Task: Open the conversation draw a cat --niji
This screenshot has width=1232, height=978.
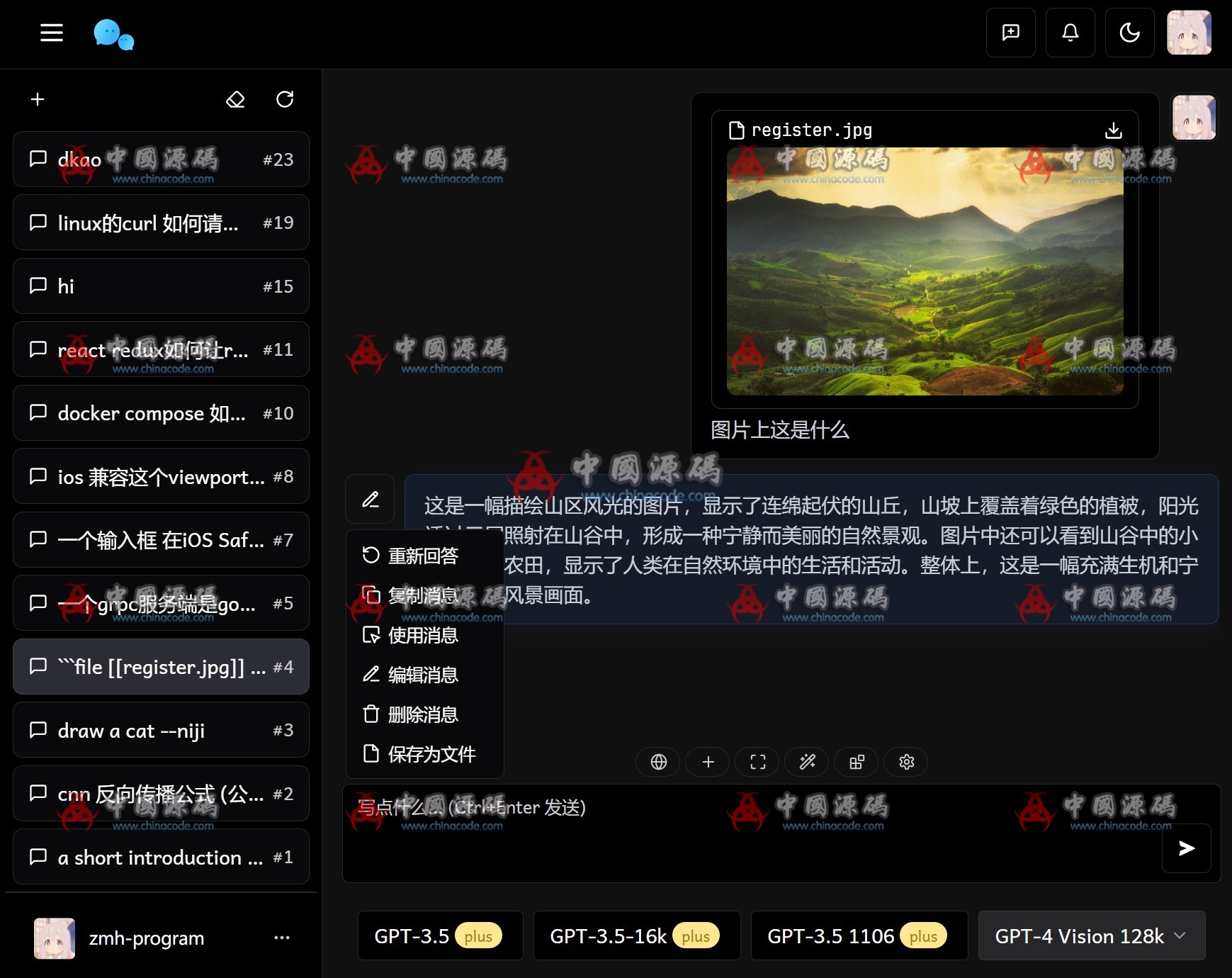Action: (x=161, y=730)
